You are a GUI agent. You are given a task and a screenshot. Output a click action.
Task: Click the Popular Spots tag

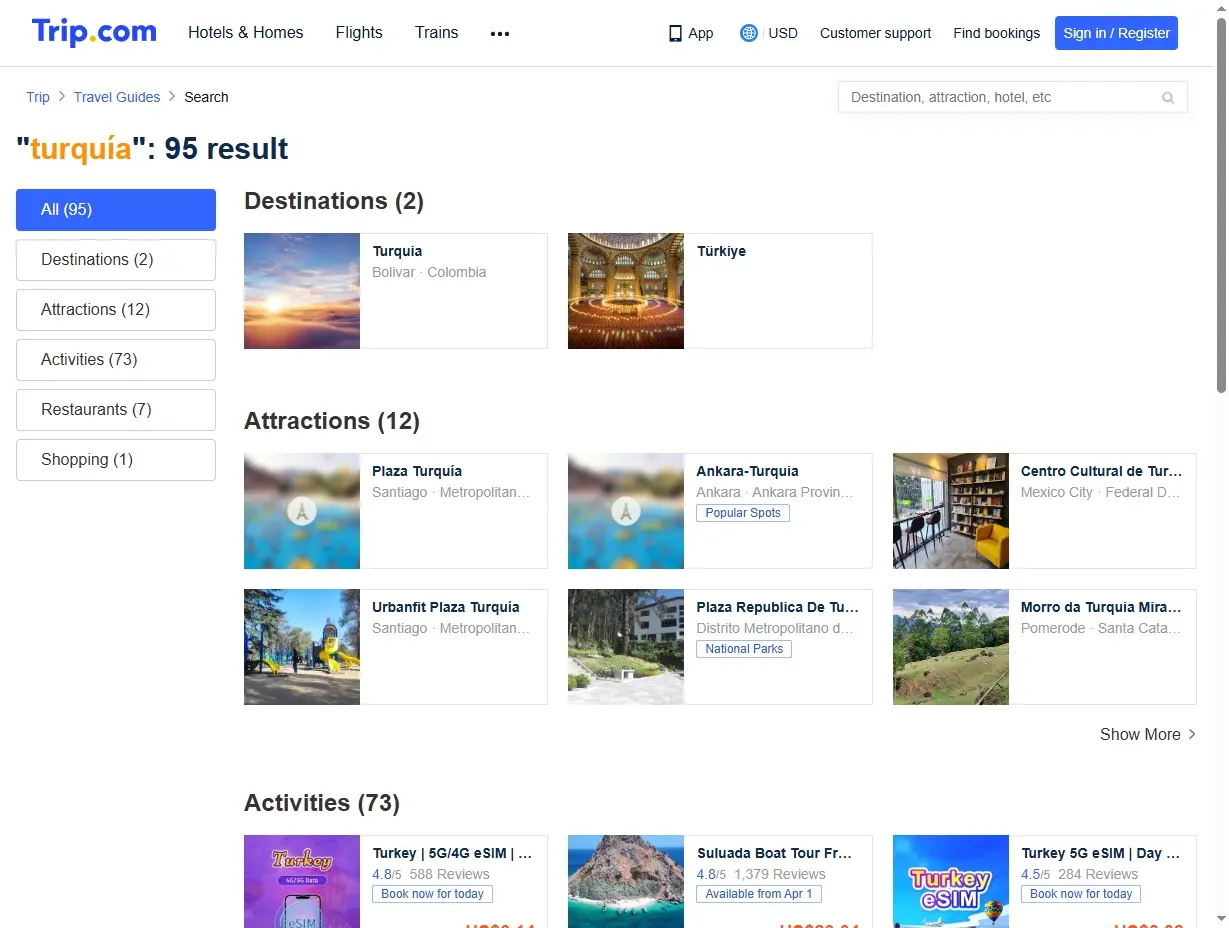[x=743, y=513]
